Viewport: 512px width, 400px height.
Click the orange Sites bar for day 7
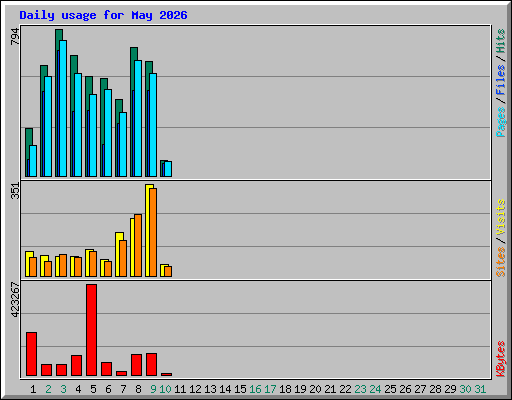(x=123, y=258)
